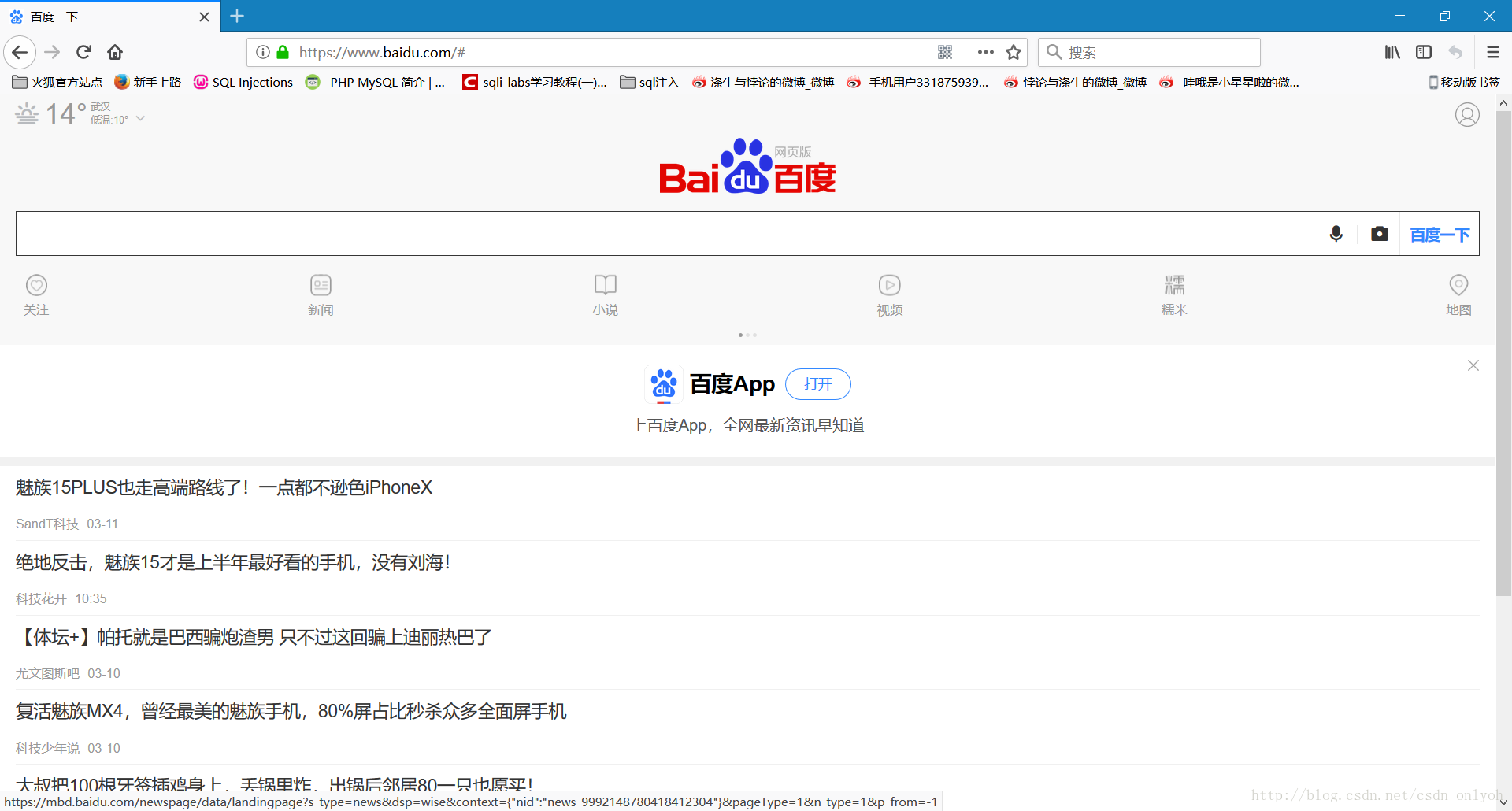Open a new browser tab
The height and width of the screenshot is (811, 1512).
(237, 16)
